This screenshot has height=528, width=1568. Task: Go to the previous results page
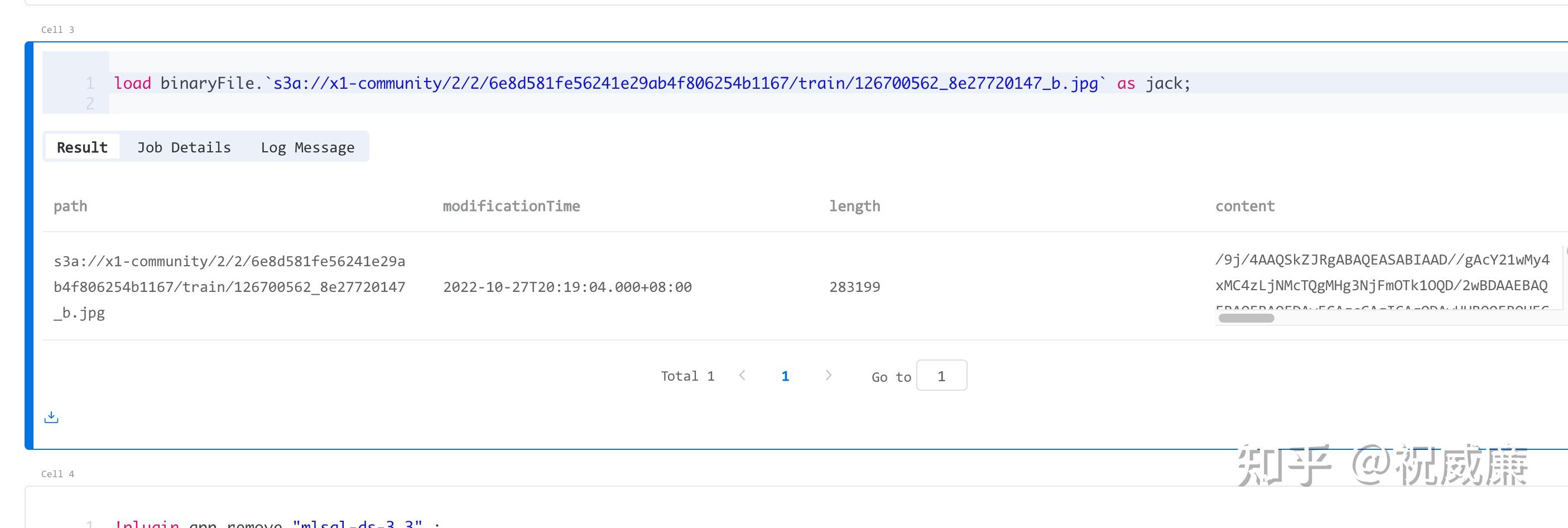click(742, 376)
